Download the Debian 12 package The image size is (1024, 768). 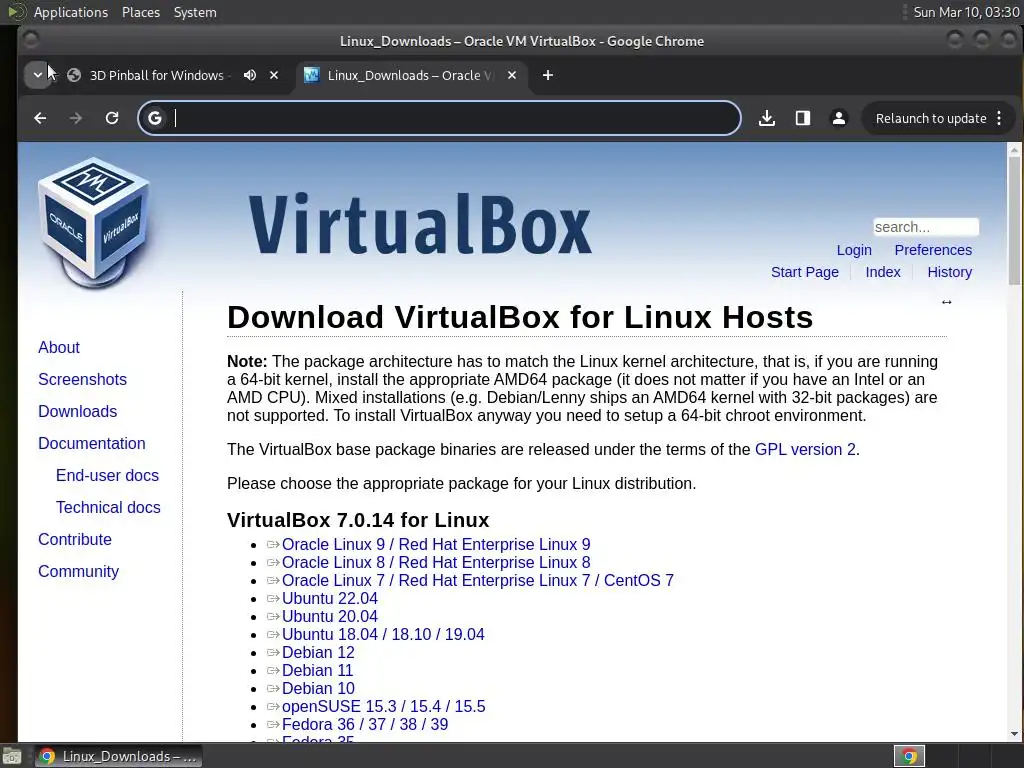pyautogui.click(x=318, y=652)
